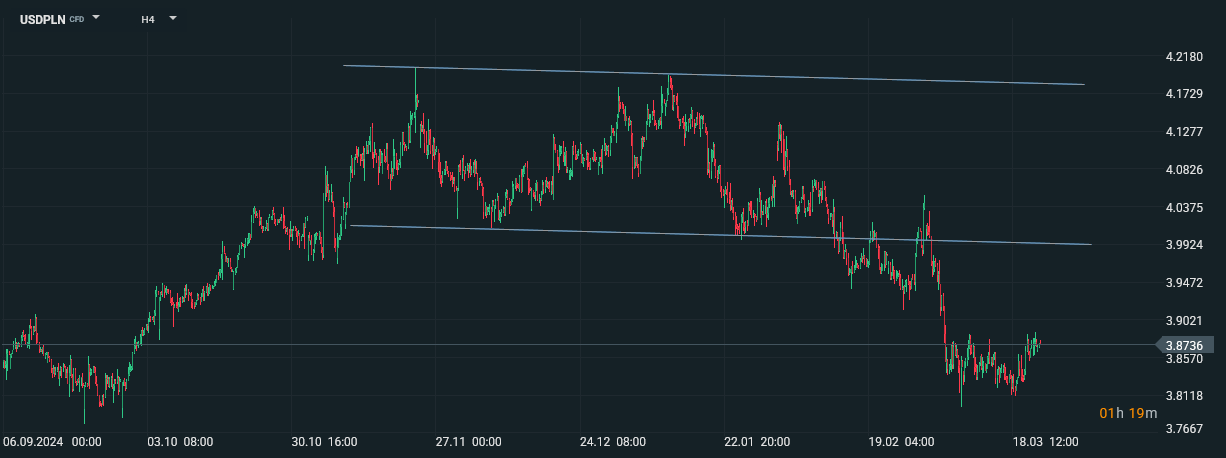Click the 3.9472 price axis label

tap(1184, 283)
